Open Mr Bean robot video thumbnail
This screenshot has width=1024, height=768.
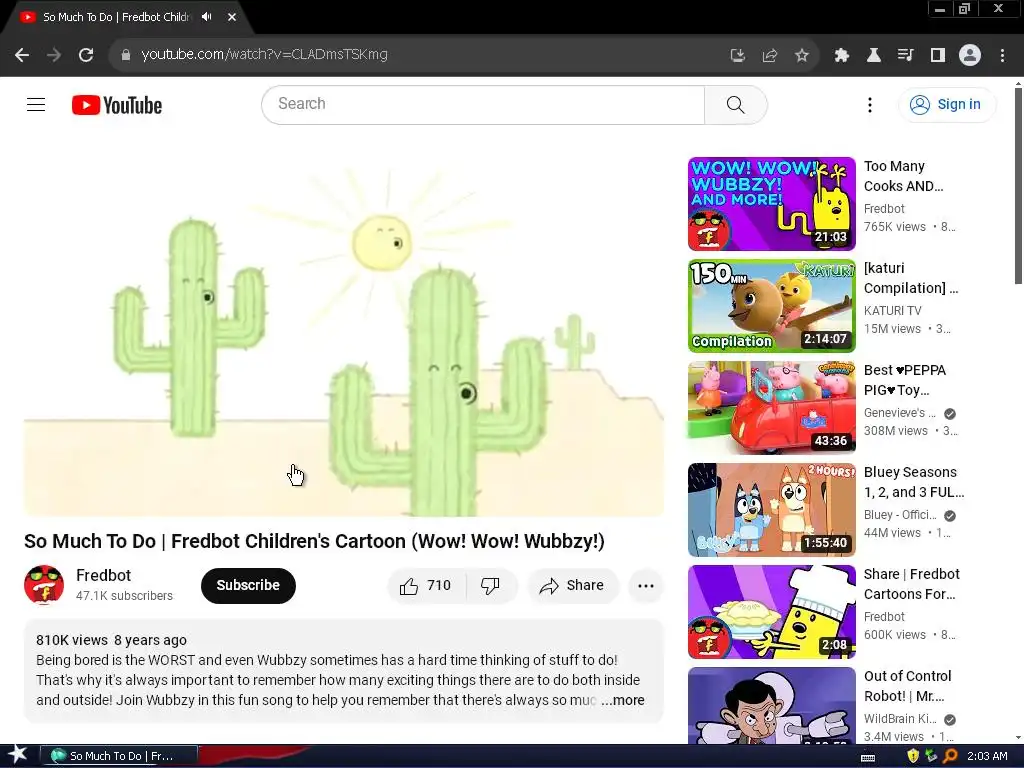[771, 705]
